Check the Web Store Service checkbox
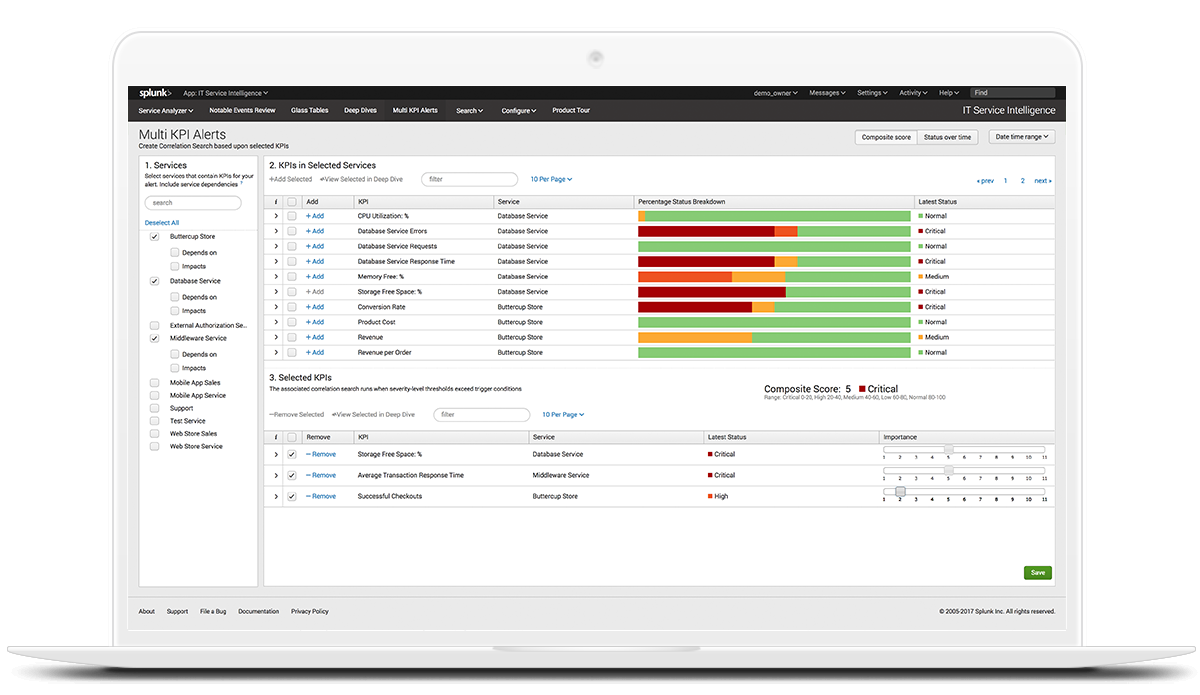This screenshot has width=1200, height=695. click(154, 447)
